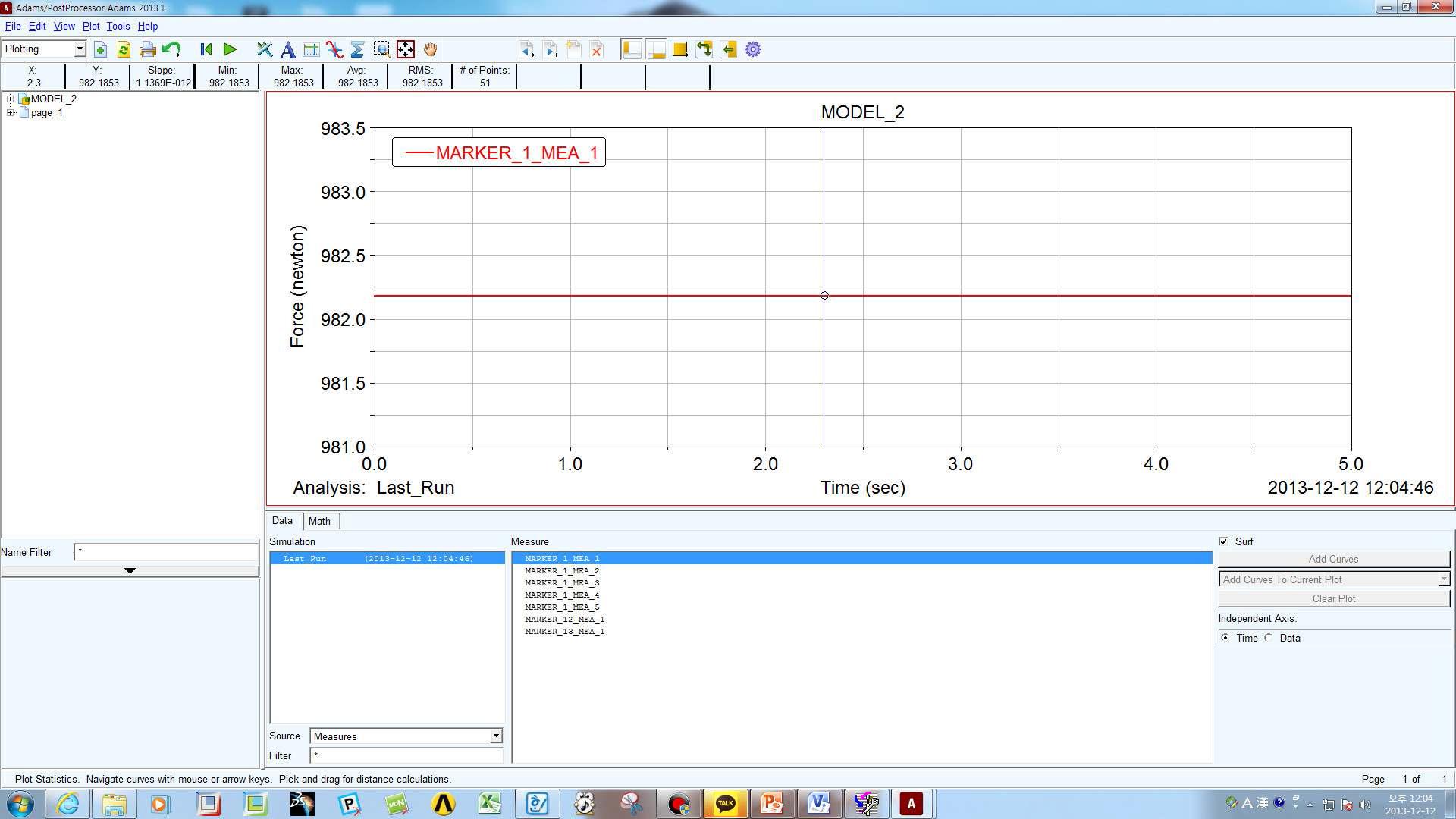Click the Stop/Reset simulation button
The width and height of the screenshot is (1456, 819).
click(x=207, y=49)
